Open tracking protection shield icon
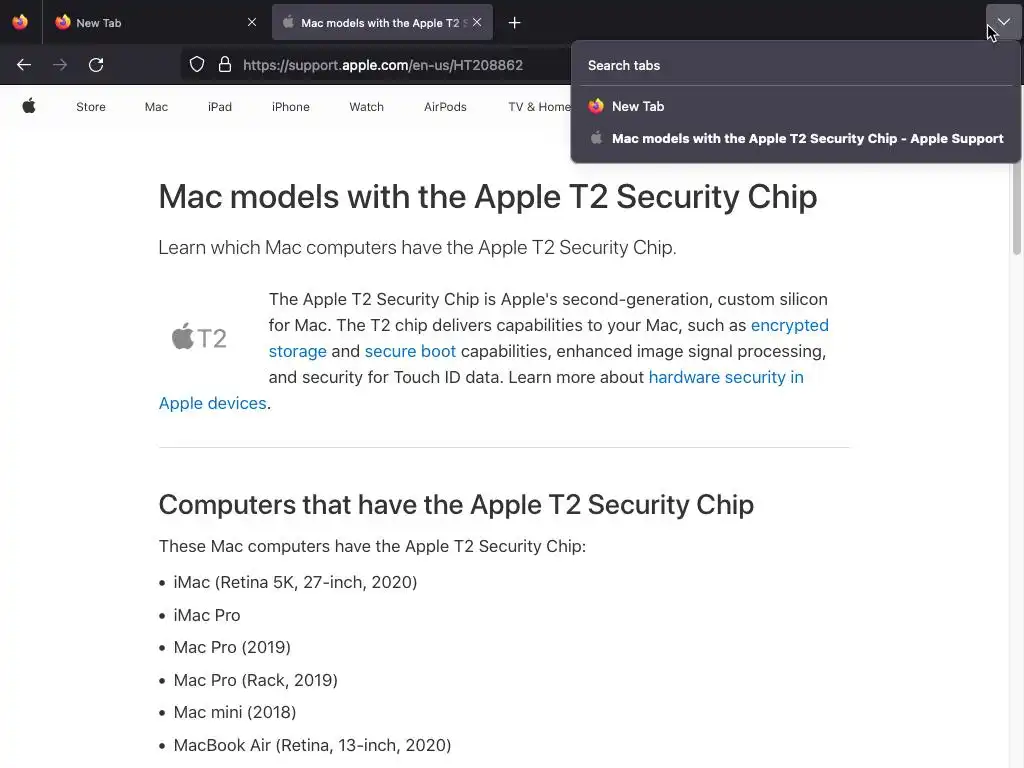The image size is (1024, 768). pyautogui.click(x=197, y=65)
